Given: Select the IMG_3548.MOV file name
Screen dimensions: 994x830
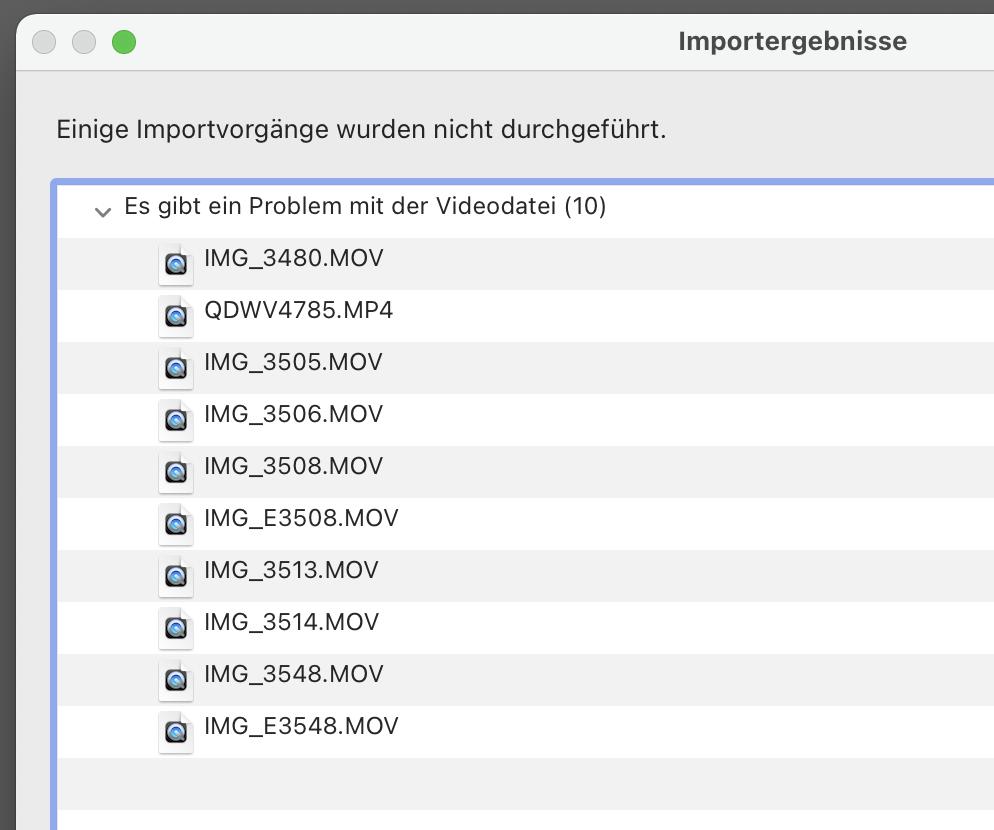Looking at the screenshot, I should click(x=293, y=675).
